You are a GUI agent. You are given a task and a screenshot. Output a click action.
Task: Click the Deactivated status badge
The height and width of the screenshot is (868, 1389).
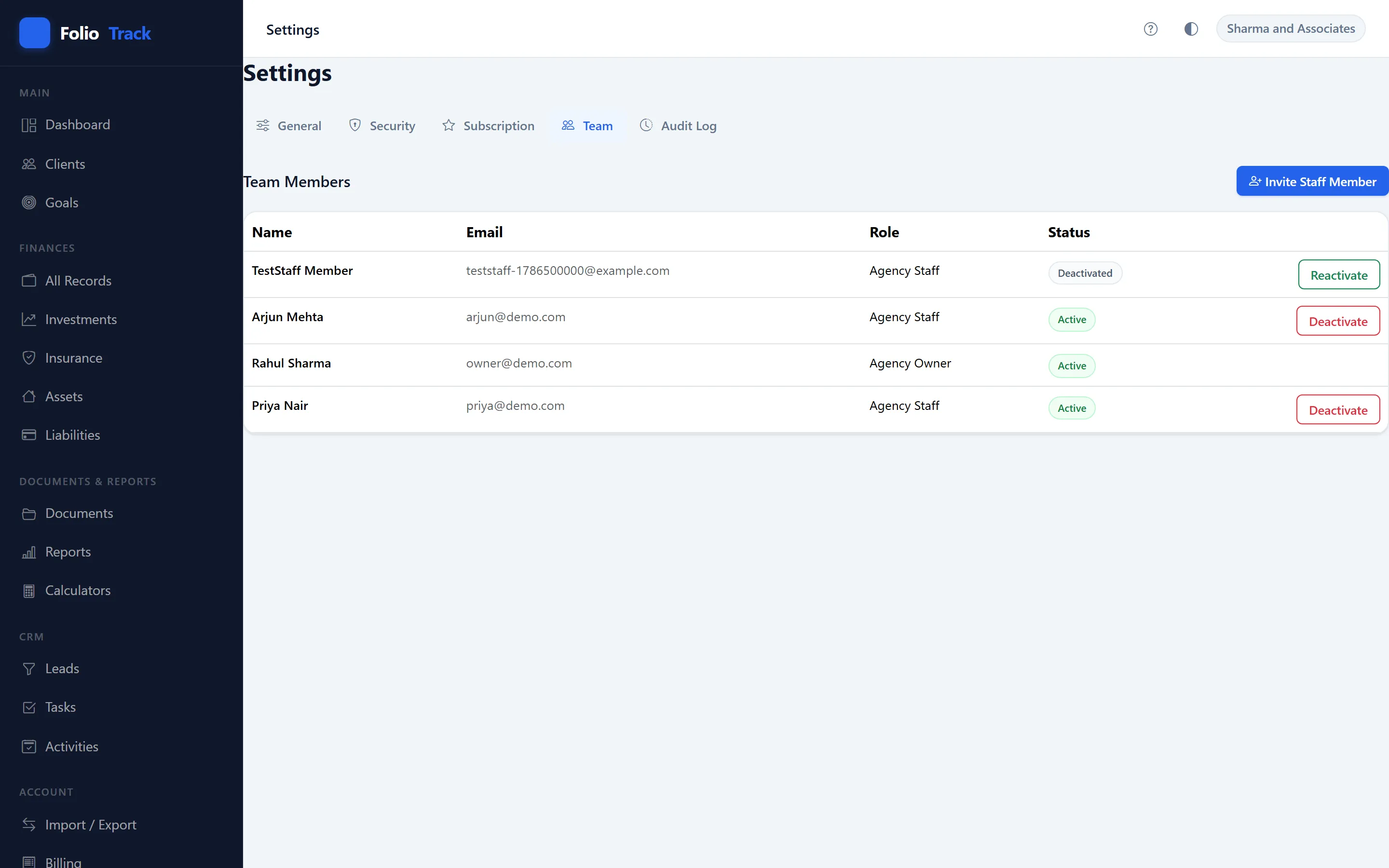point(1085,273)
